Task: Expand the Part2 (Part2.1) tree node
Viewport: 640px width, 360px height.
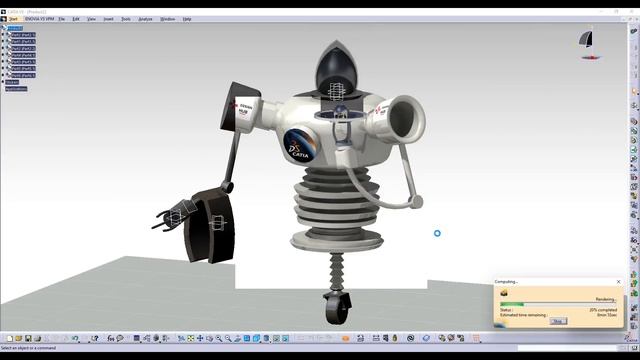Action: 2,35
